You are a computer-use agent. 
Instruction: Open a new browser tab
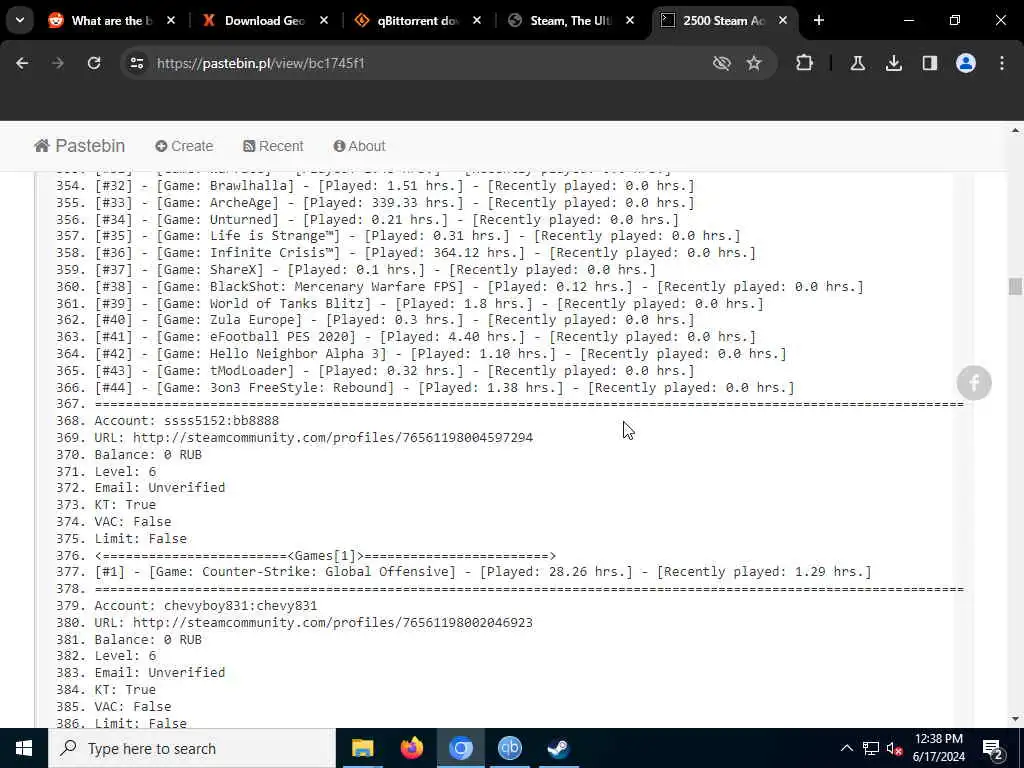point(818,20)
